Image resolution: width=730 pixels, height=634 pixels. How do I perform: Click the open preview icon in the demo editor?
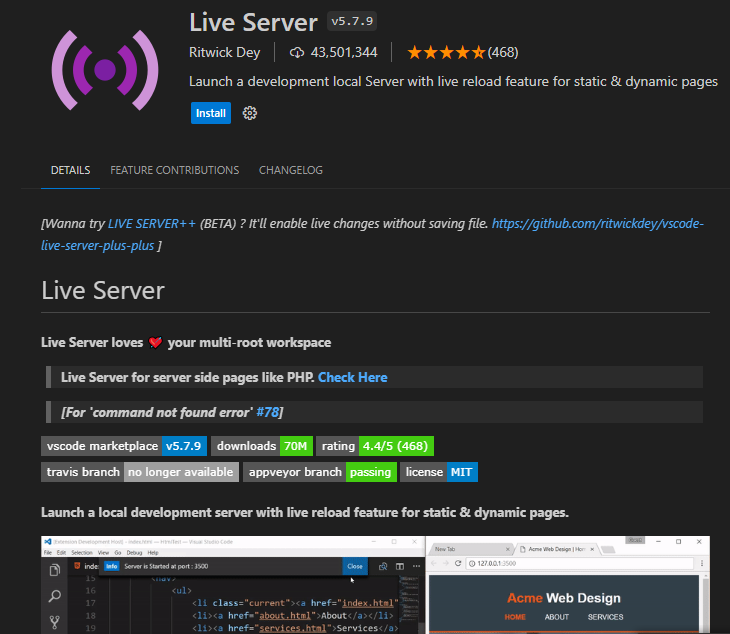(383, 567)
